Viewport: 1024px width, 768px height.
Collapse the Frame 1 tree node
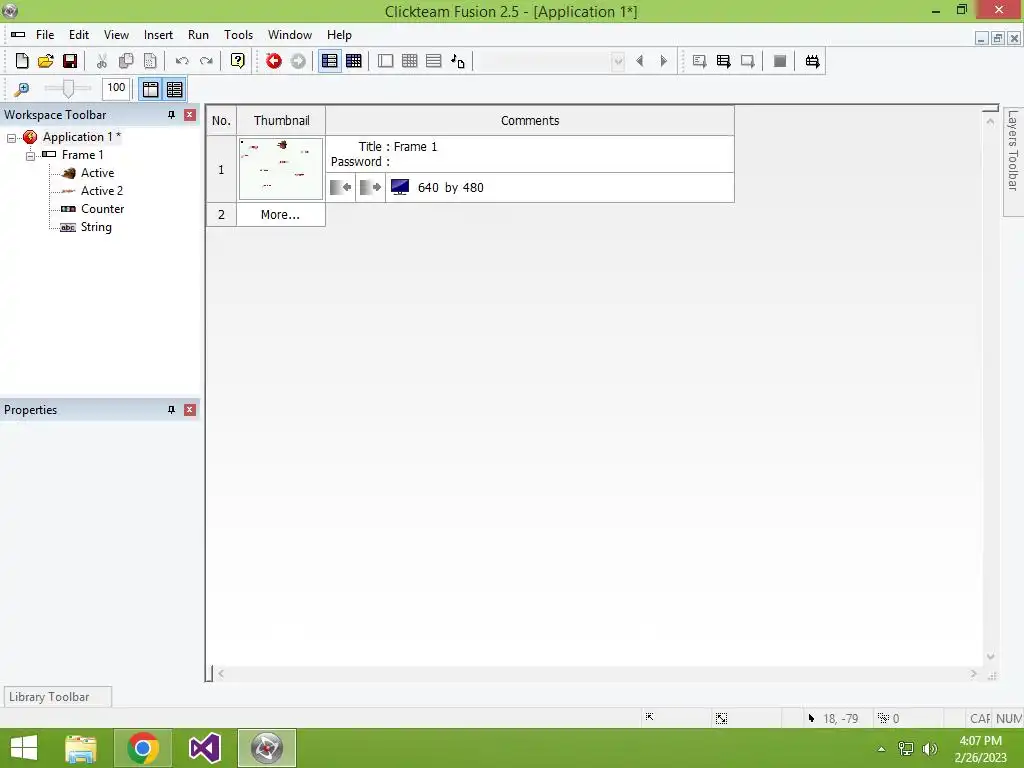[30, 156]
